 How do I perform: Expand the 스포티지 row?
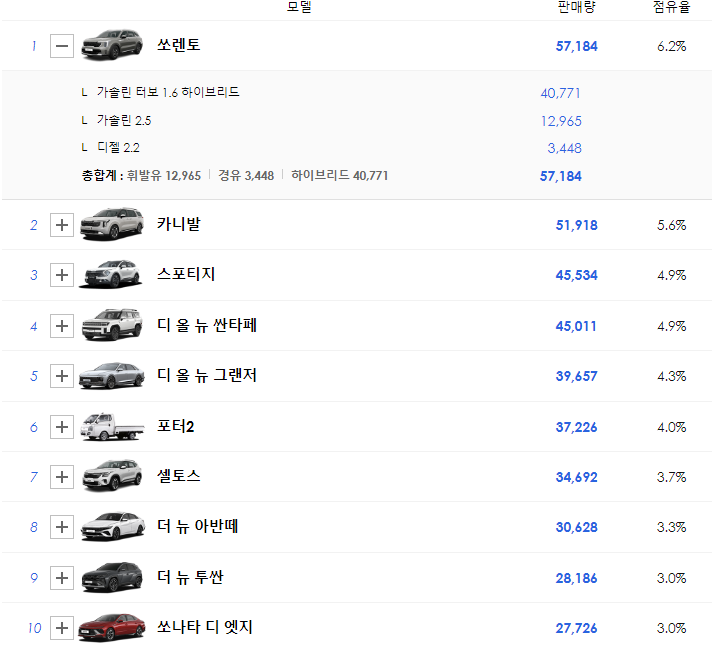point(62,275)
